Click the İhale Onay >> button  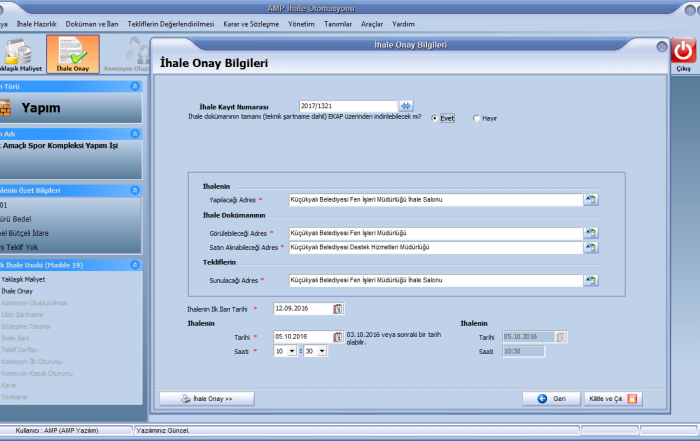(x=206, y=398)
